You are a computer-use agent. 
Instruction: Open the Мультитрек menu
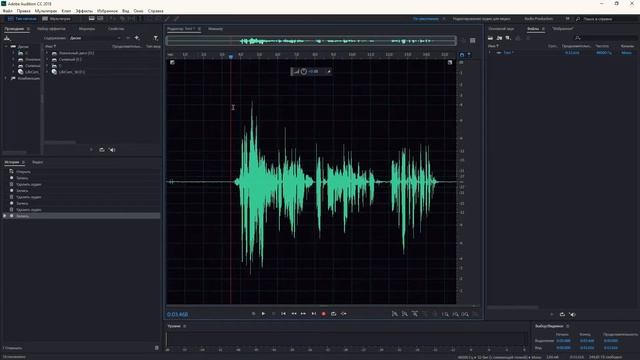click(x=46, y=11)
